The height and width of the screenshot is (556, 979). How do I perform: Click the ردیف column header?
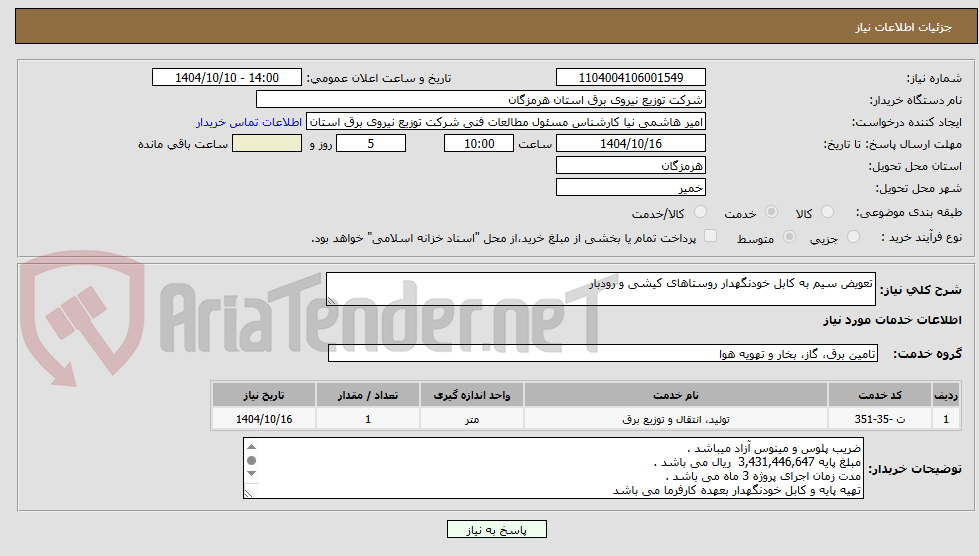click(946, 395)
